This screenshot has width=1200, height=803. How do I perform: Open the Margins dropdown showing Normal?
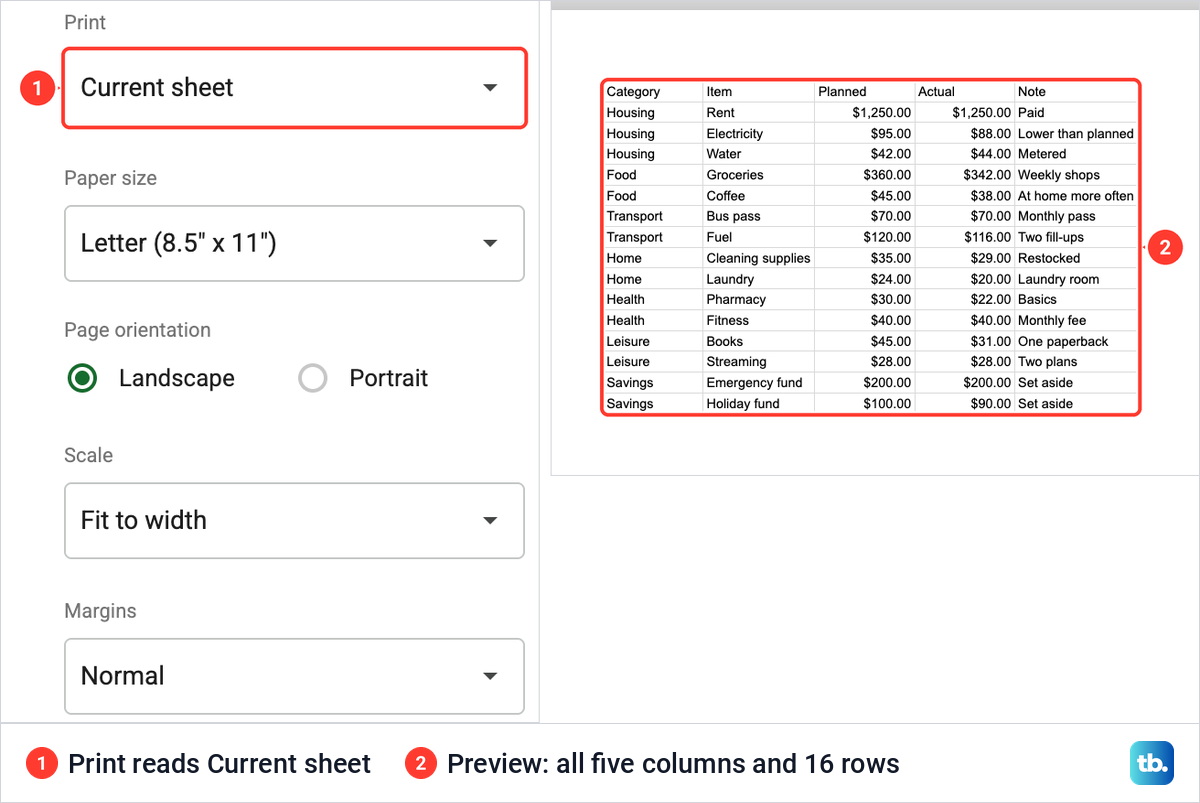(294, 676)
